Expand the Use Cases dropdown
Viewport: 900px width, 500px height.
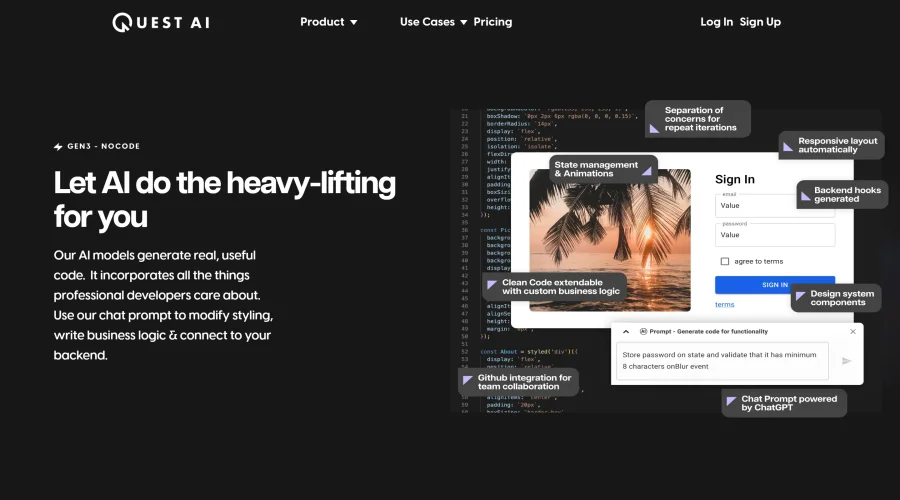pos(433,22)
